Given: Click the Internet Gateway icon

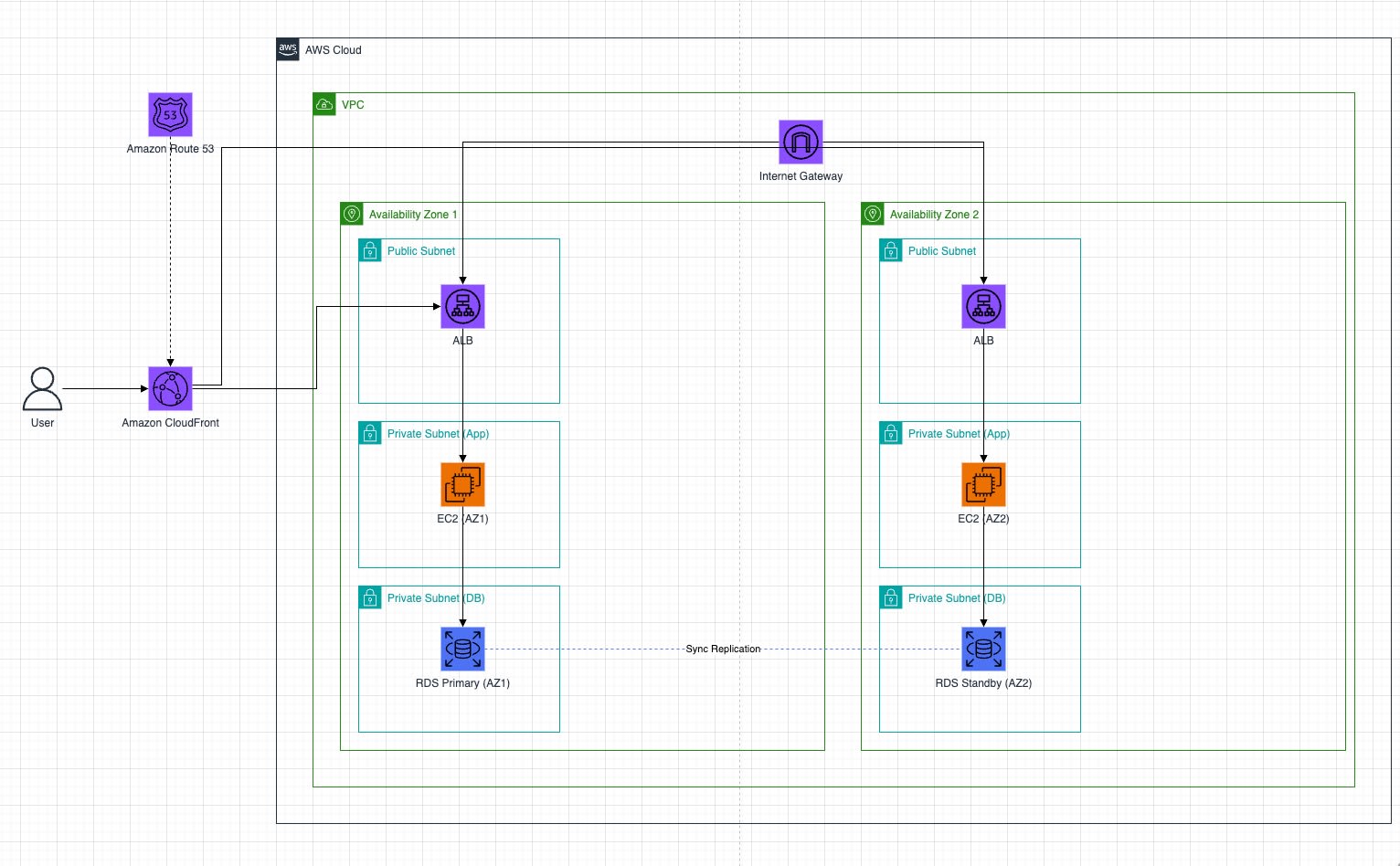Looking at the screenshot, I should tap(801, 142).
